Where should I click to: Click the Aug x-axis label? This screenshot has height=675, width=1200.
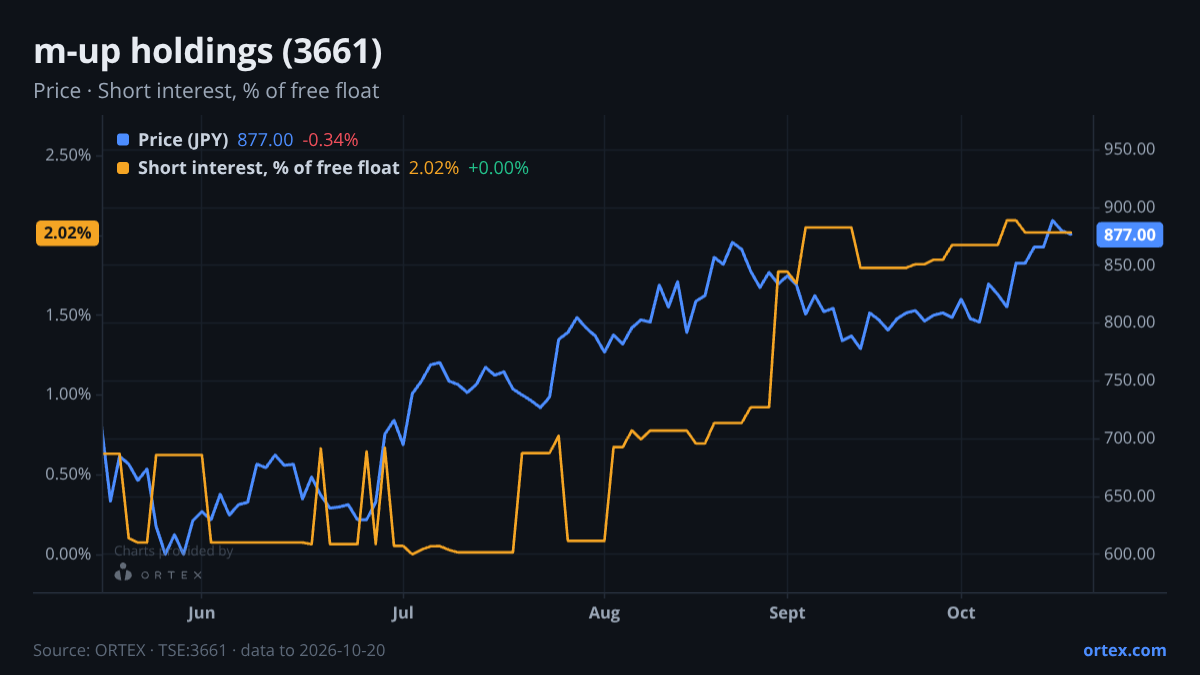(x=604, y=612)
